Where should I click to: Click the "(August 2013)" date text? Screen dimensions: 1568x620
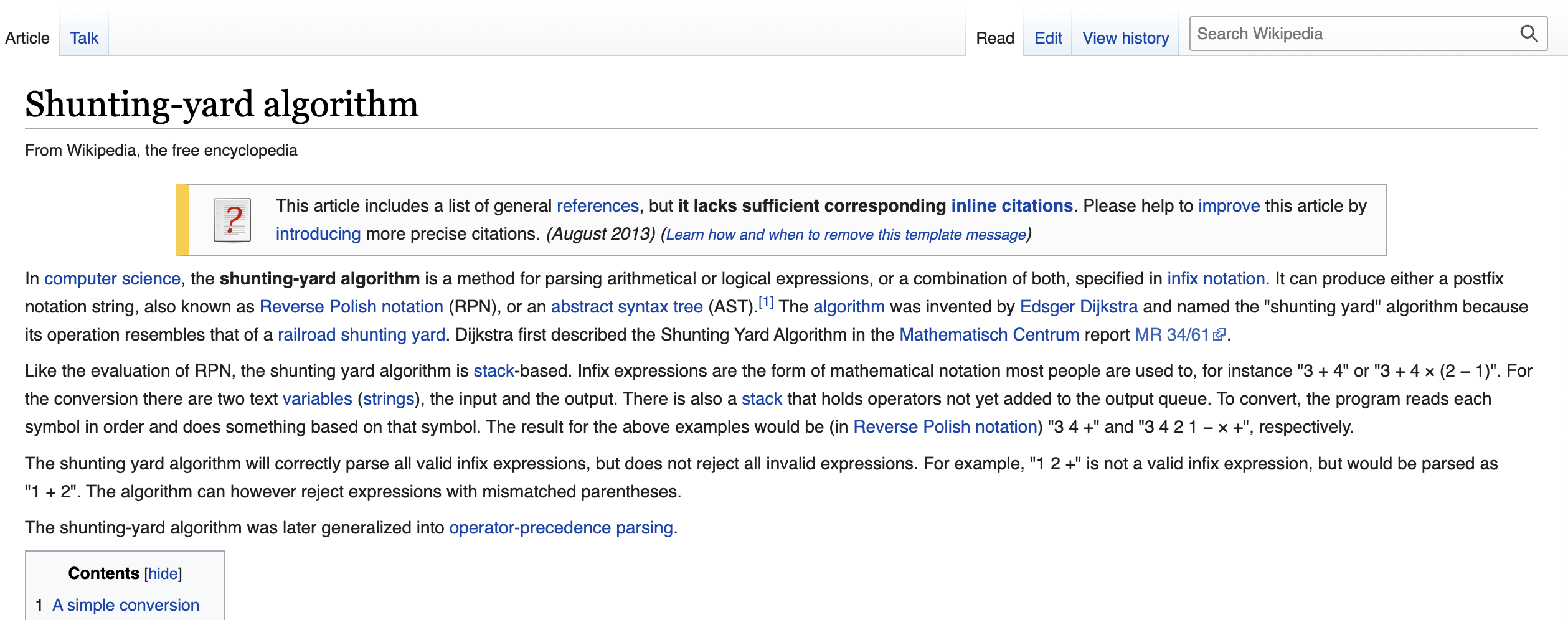coord(601,234)
